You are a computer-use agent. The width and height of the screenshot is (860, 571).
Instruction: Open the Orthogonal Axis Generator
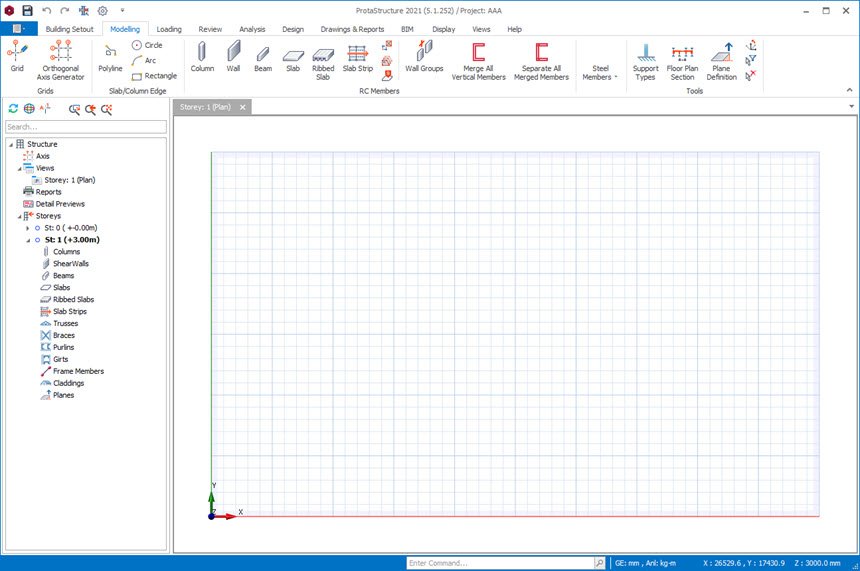tap(60, 60)
